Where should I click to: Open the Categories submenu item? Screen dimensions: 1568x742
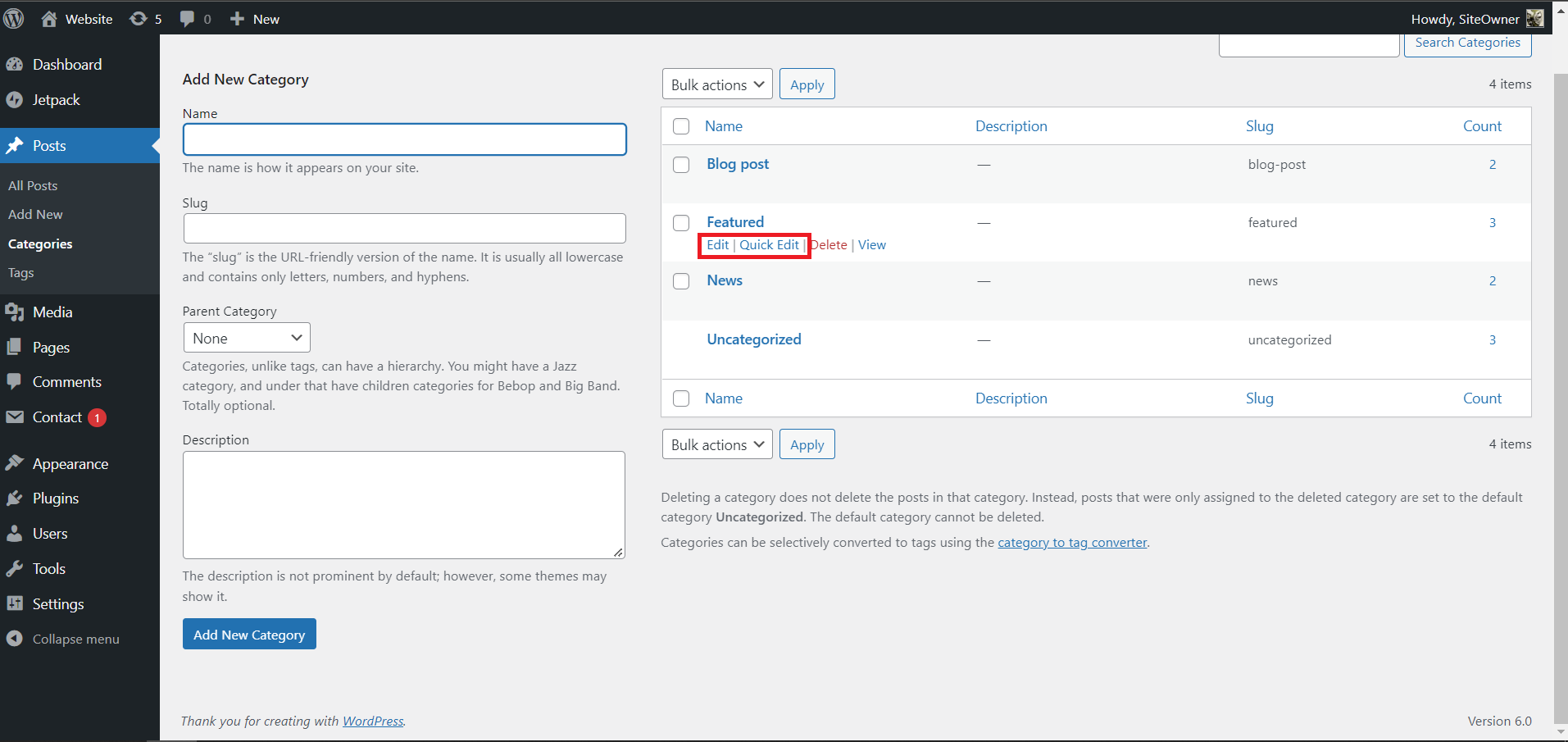40,244
